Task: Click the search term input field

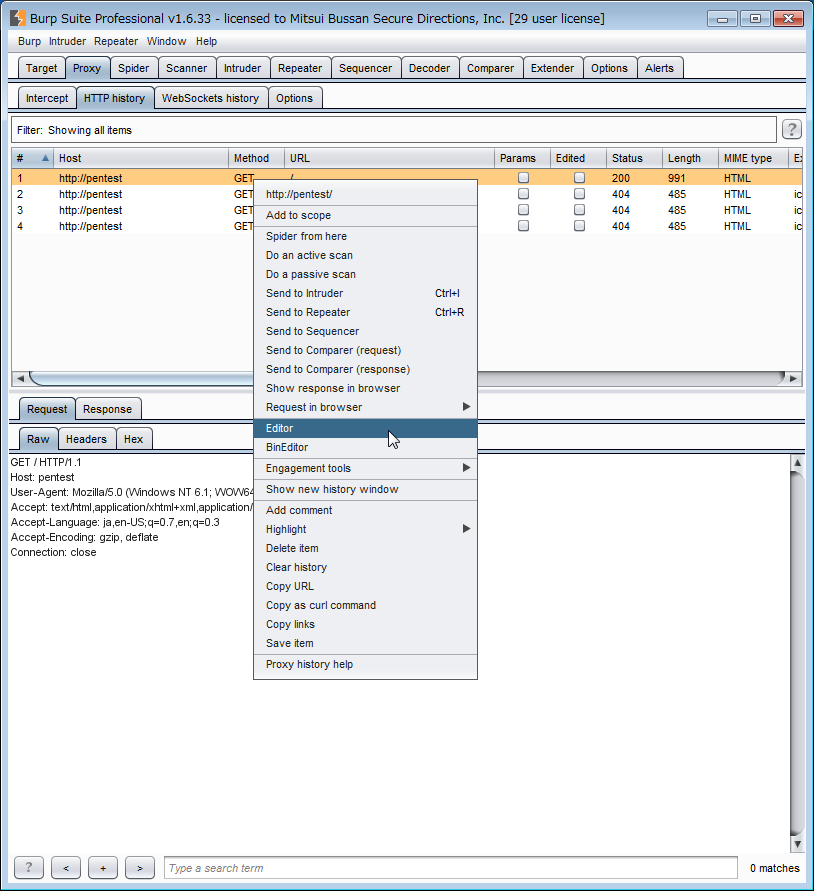Action: point(453,868)
